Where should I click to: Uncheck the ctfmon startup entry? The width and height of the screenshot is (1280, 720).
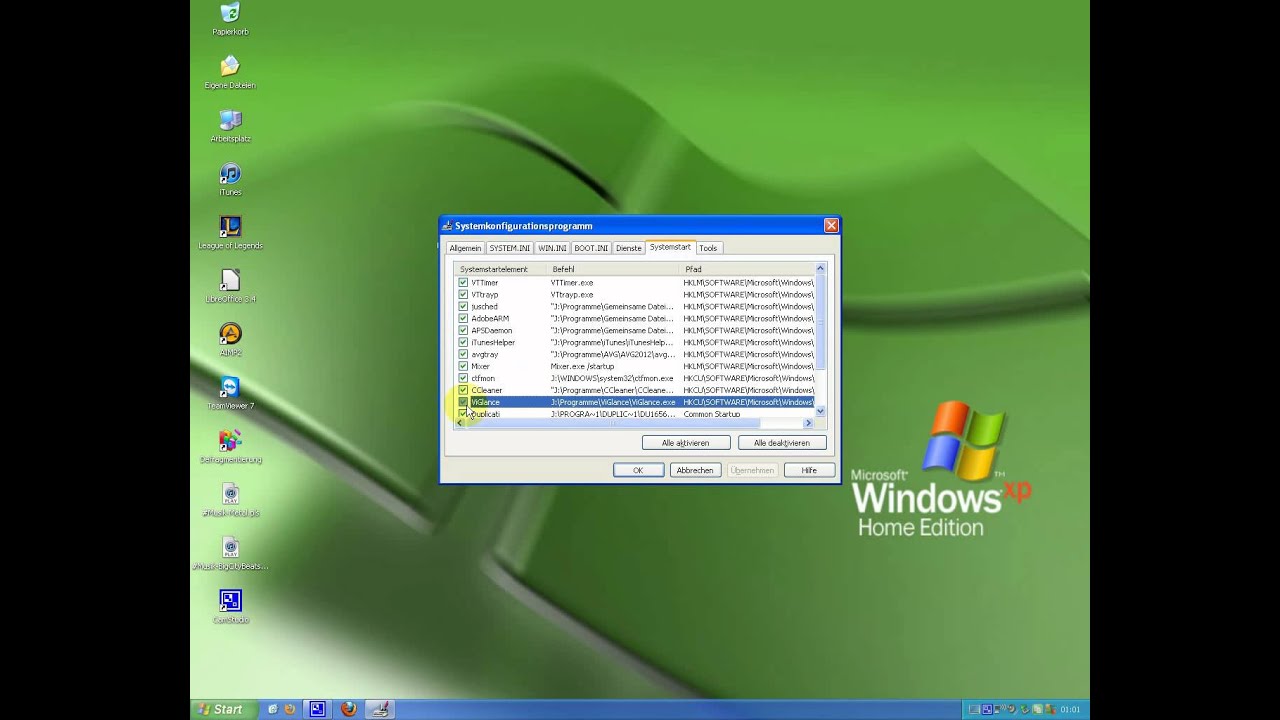(463, 379)
